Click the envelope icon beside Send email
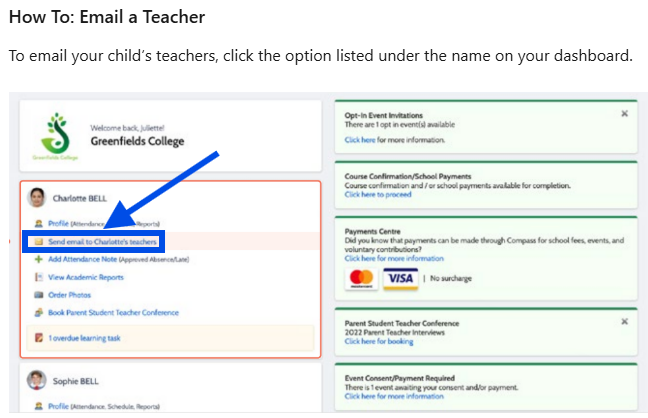This screenshot has width=648, height=418. (x=39, y=241)
